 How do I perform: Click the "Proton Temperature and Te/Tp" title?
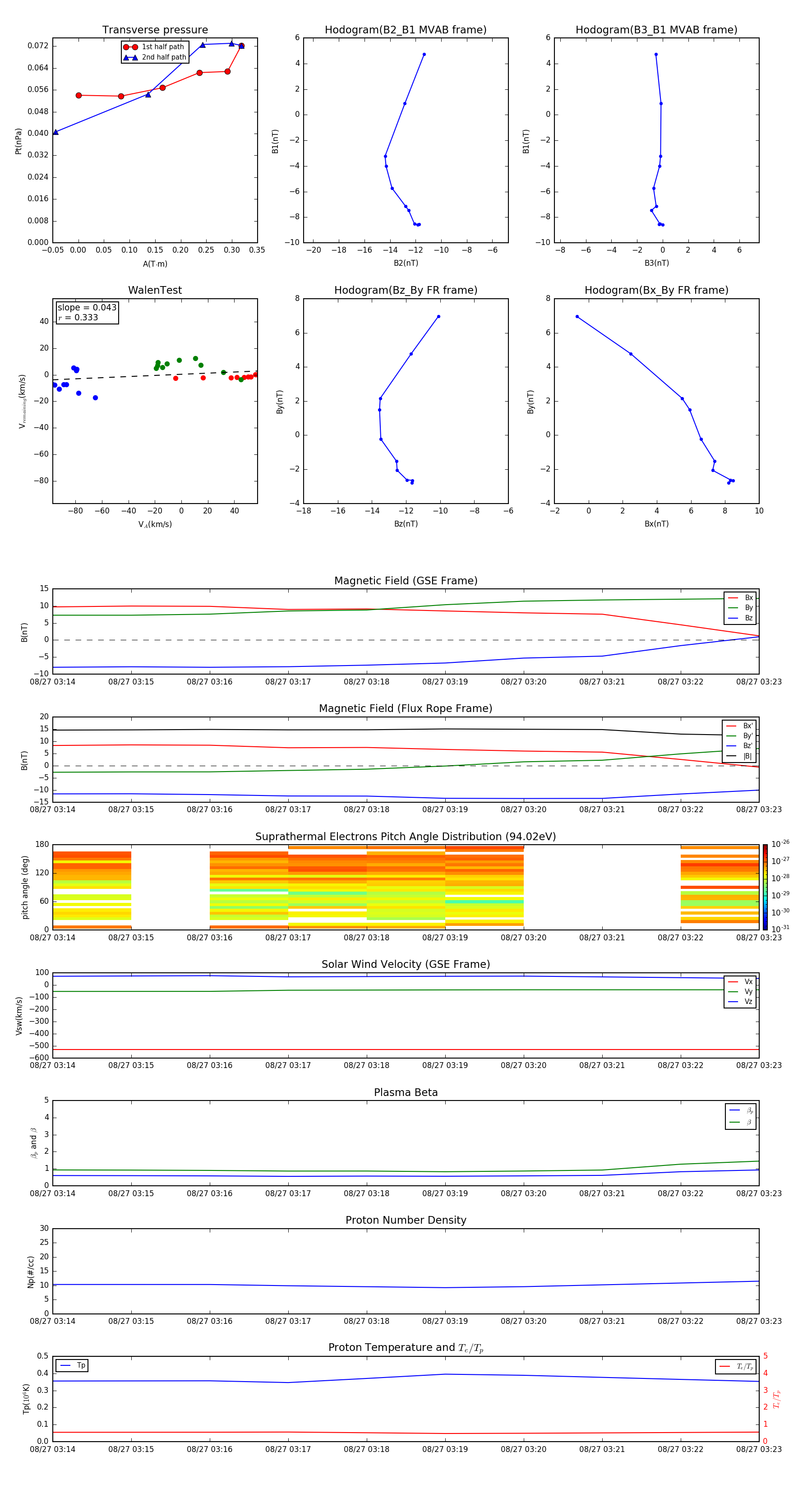click(406, 1348)
